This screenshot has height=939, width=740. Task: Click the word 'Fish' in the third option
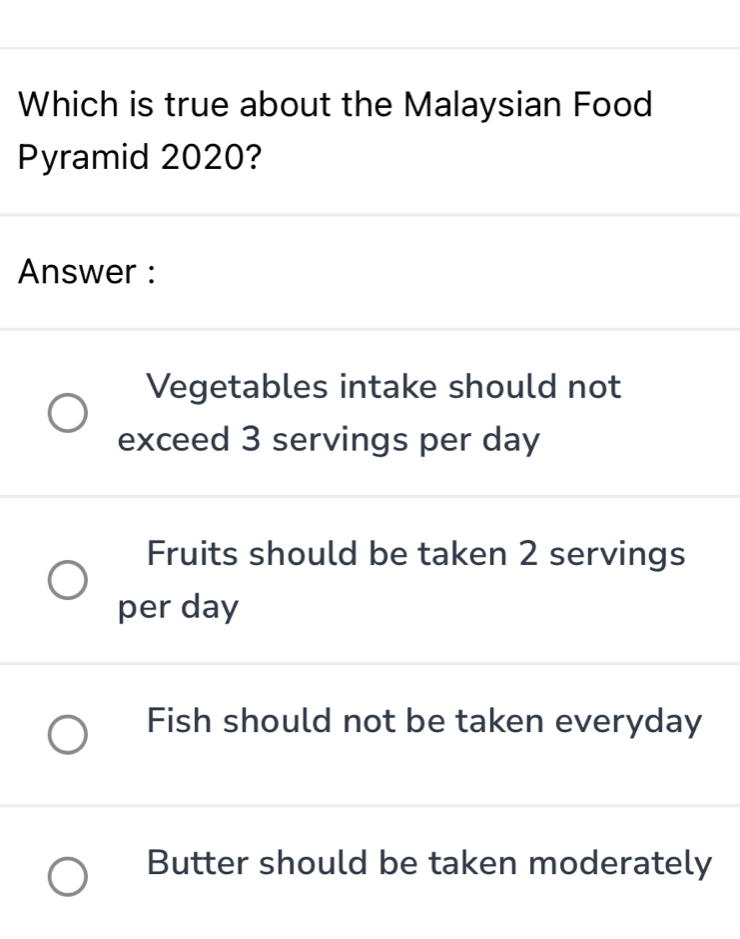tap(179, 720)
